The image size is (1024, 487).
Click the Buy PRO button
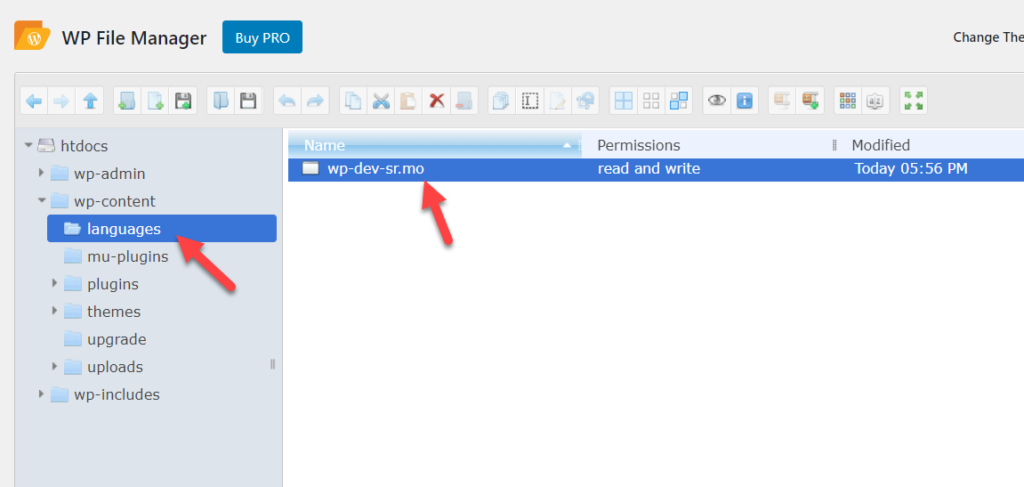click(262, 37)
